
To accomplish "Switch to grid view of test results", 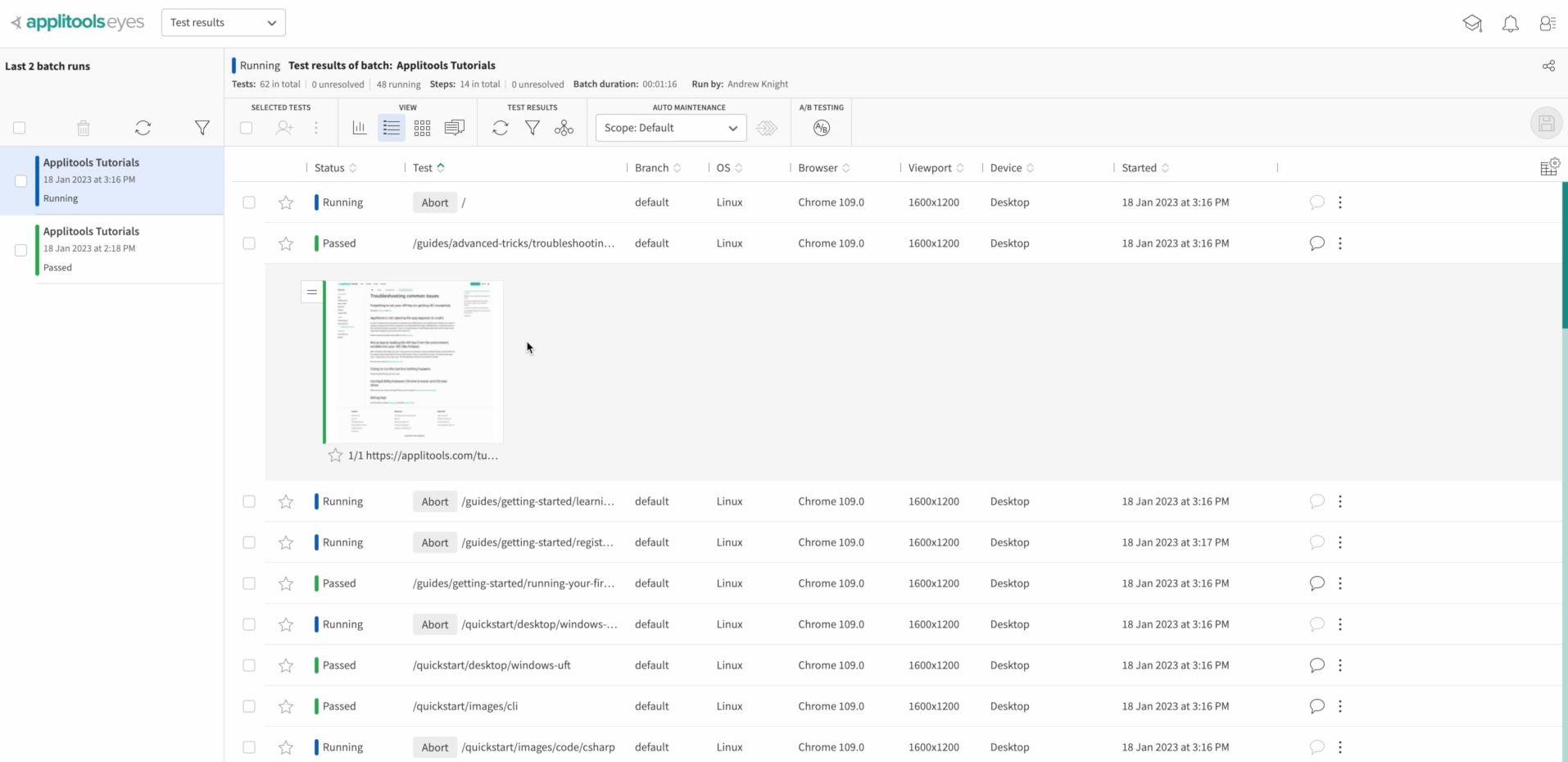I will click(x=422, y=128).
